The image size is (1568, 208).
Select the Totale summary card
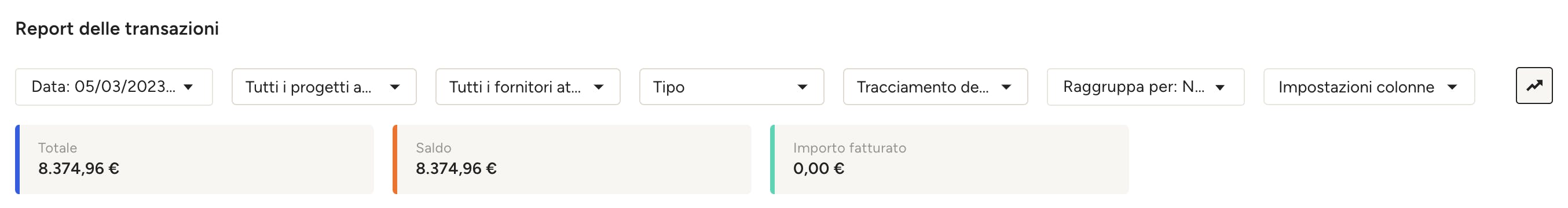(x=195, y=159)
